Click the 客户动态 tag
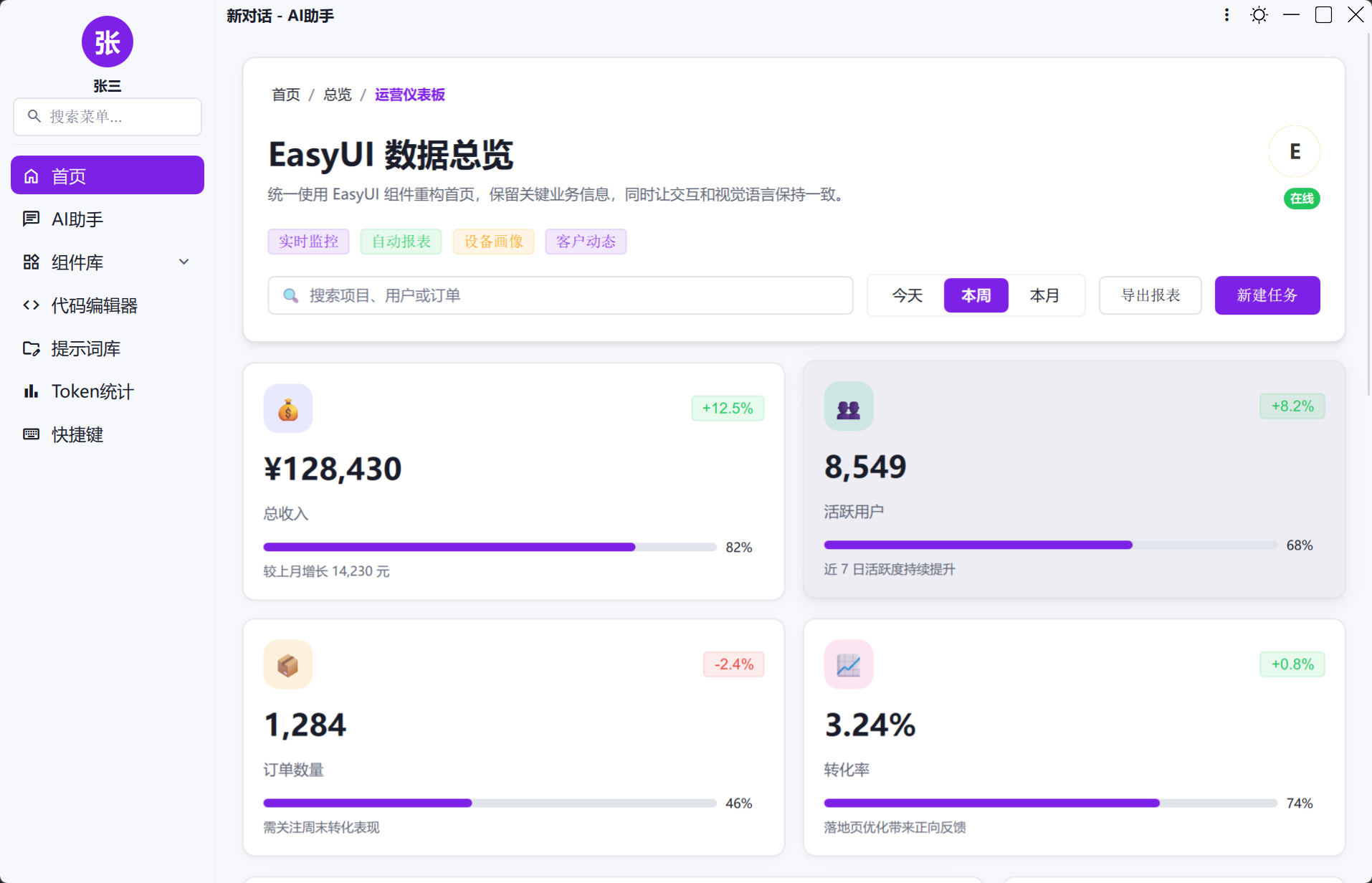Screen dimensions: 1372x883 coord(586,242)
